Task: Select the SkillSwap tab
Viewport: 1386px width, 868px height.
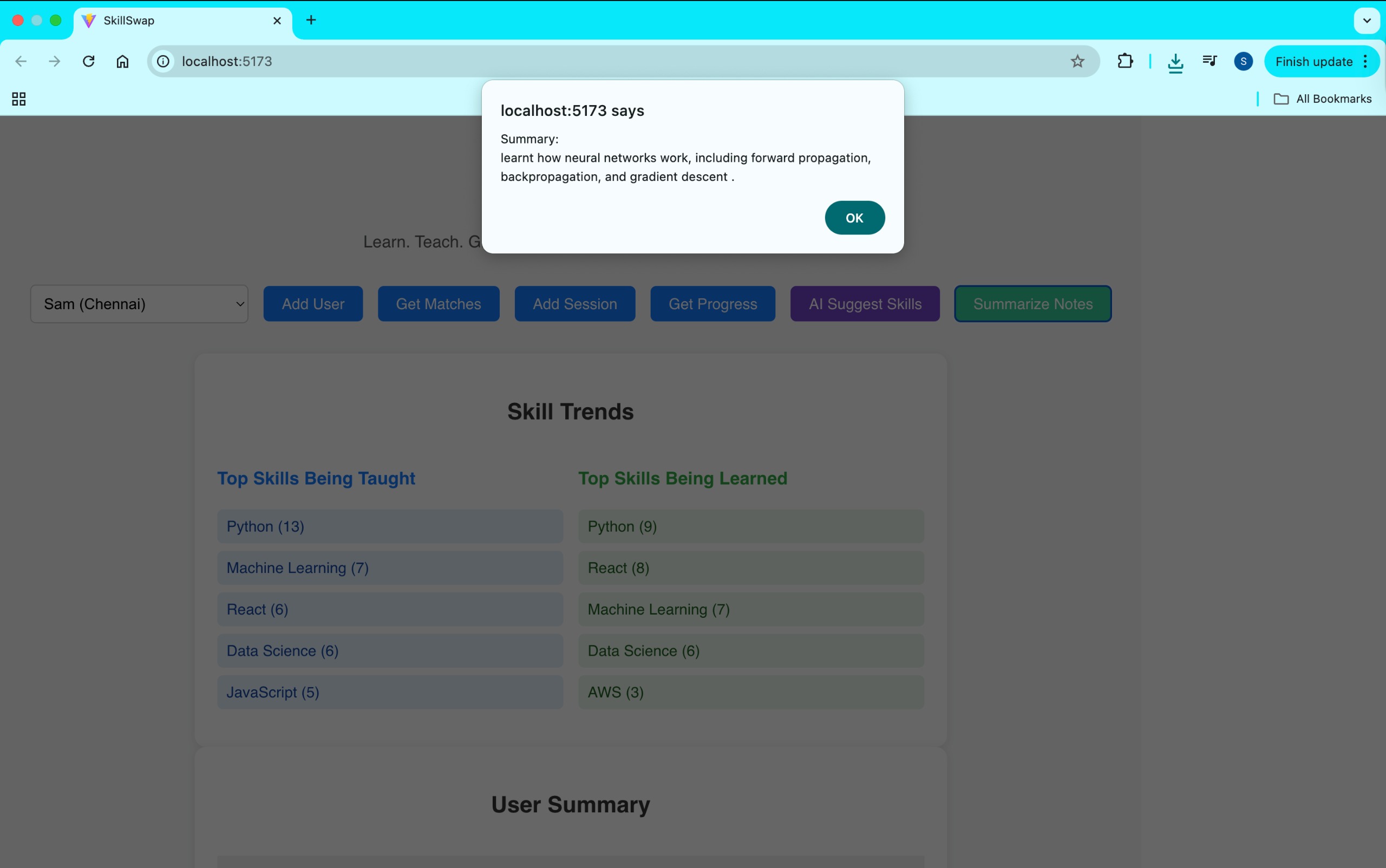Action: pos(172,21)
